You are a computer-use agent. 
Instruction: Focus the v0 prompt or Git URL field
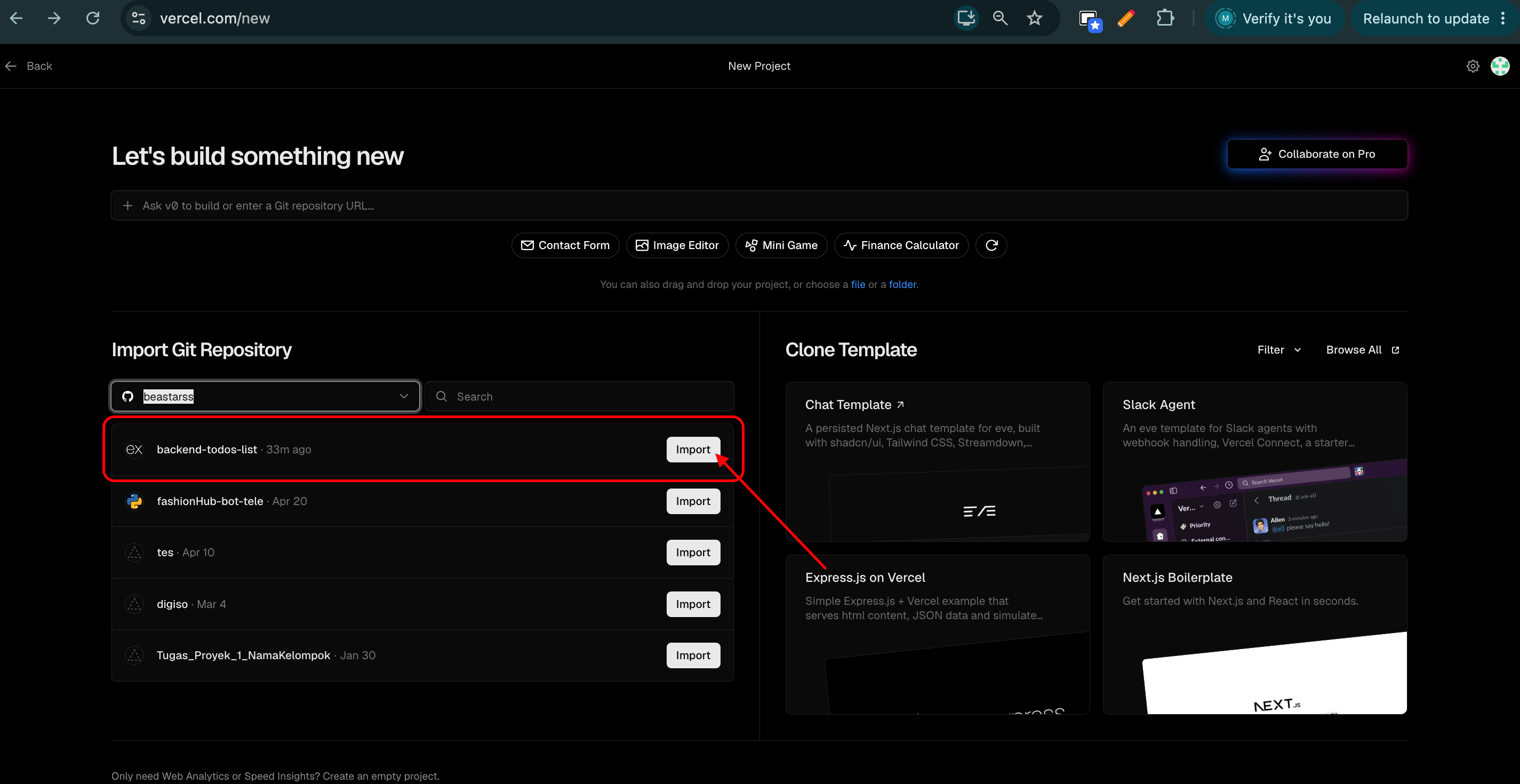click(x=759, y=205)
